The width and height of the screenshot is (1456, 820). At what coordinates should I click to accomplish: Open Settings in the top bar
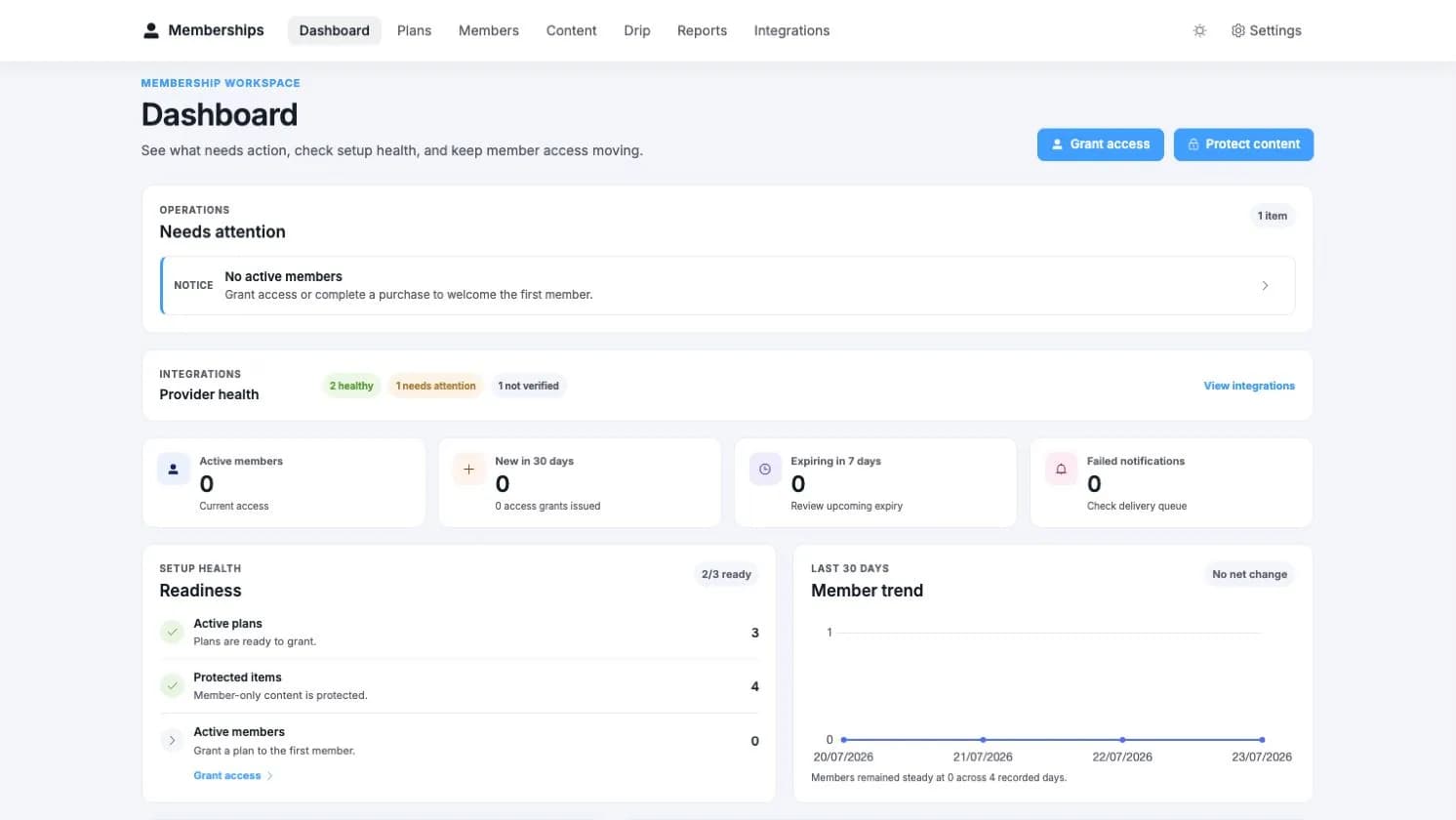pyautogui.click(x=1266, y=30)
